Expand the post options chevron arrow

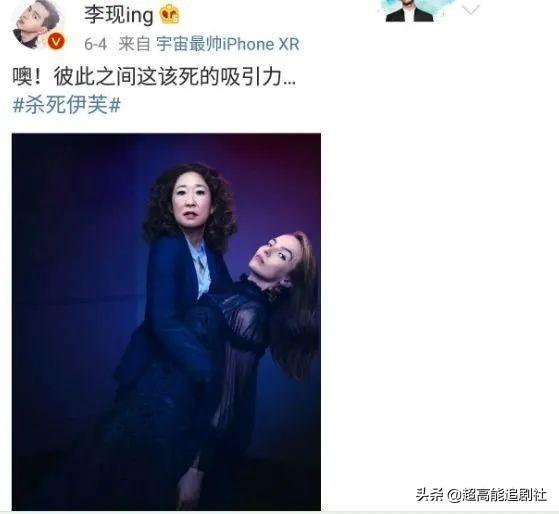(x=471, y=10)
